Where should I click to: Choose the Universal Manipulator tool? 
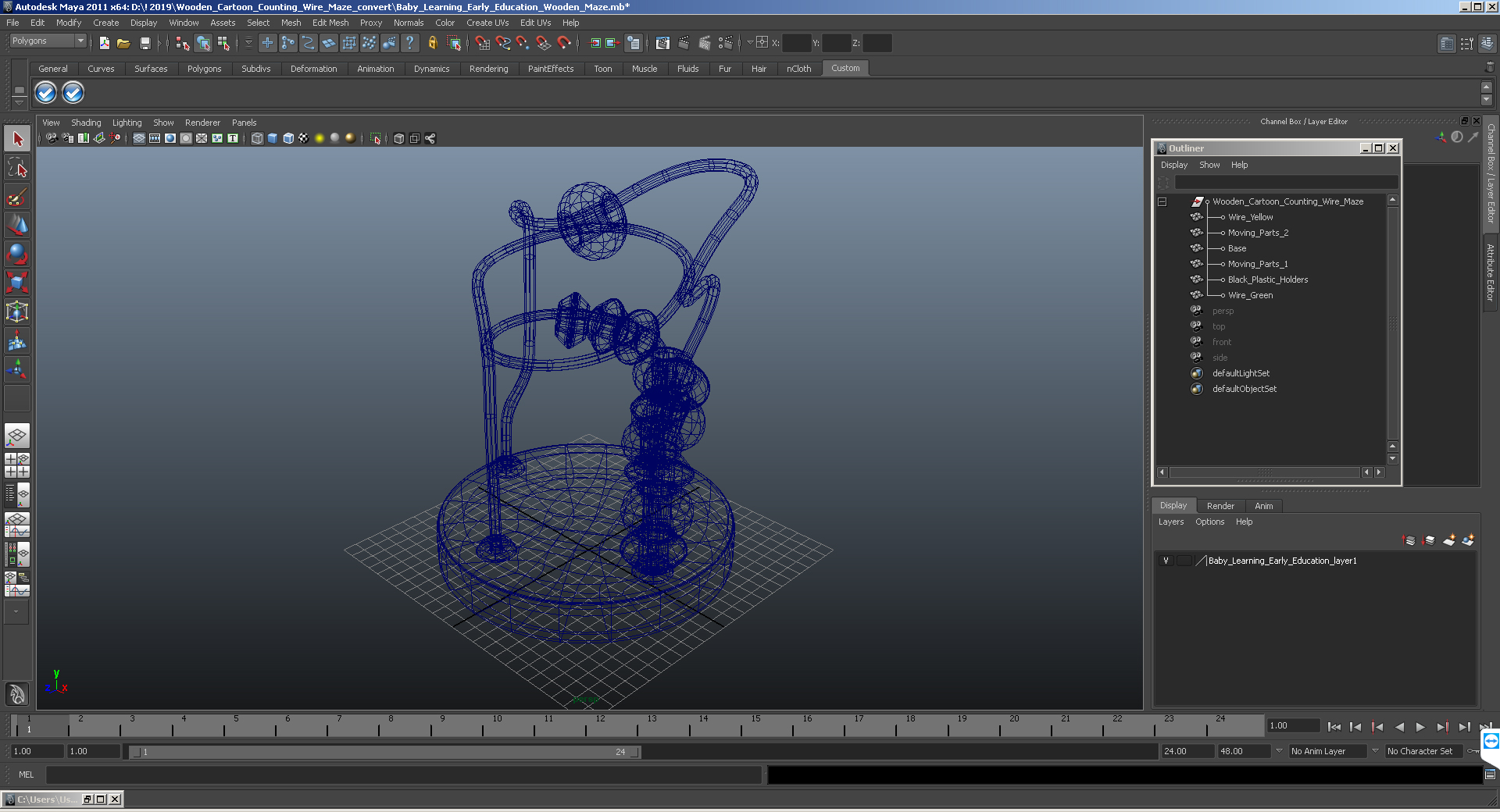pos(17,312)
